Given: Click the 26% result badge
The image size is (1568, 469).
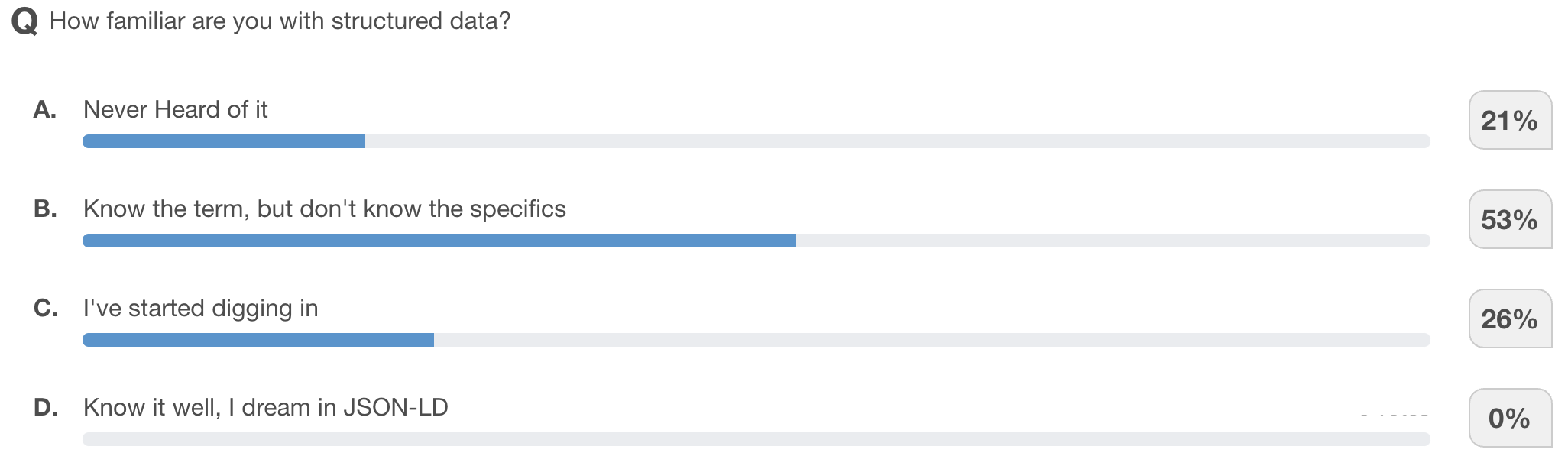Looking at the screenshot, I should click(1509, 319).
